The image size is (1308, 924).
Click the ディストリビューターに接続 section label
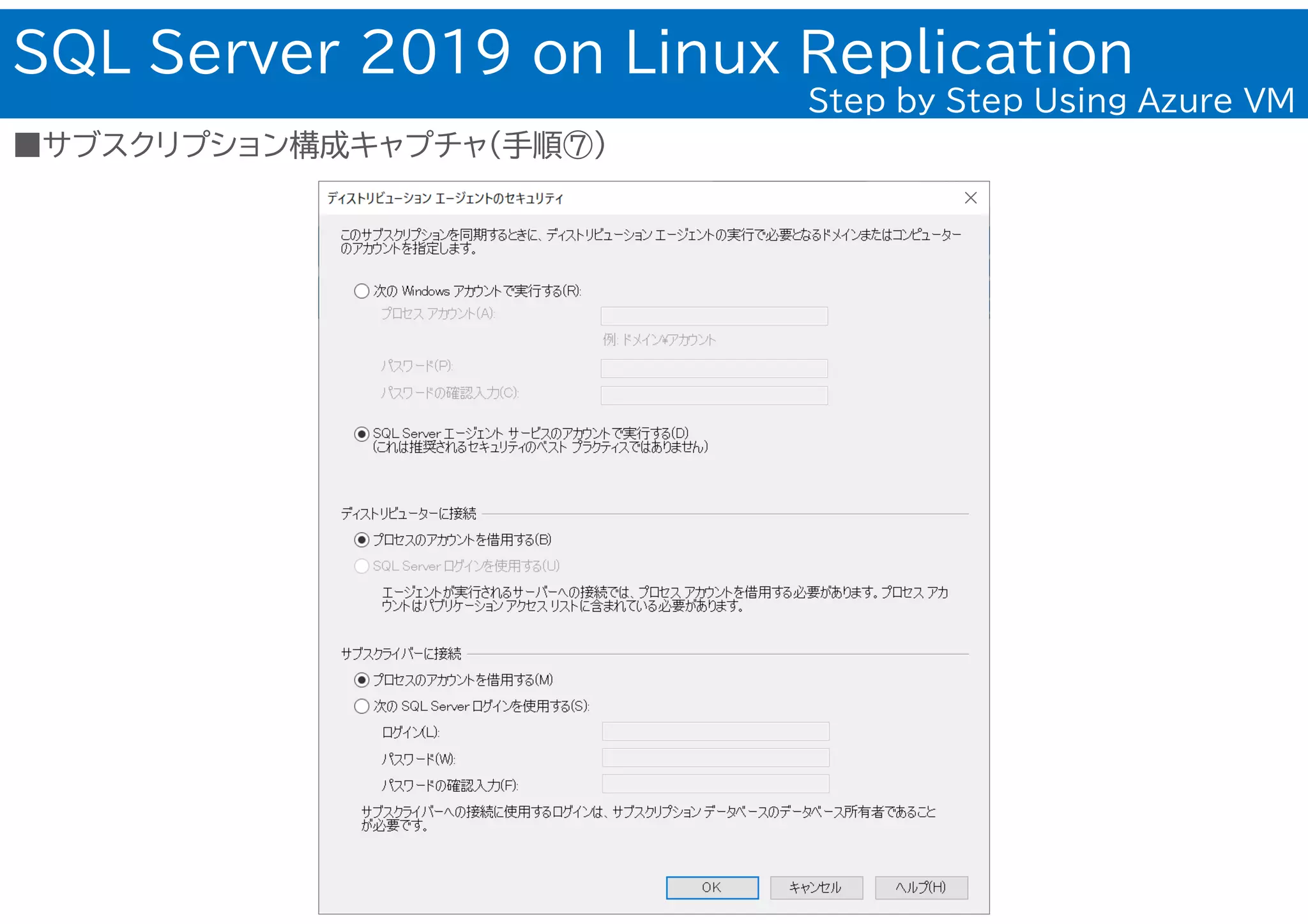(x=409, y=513)
